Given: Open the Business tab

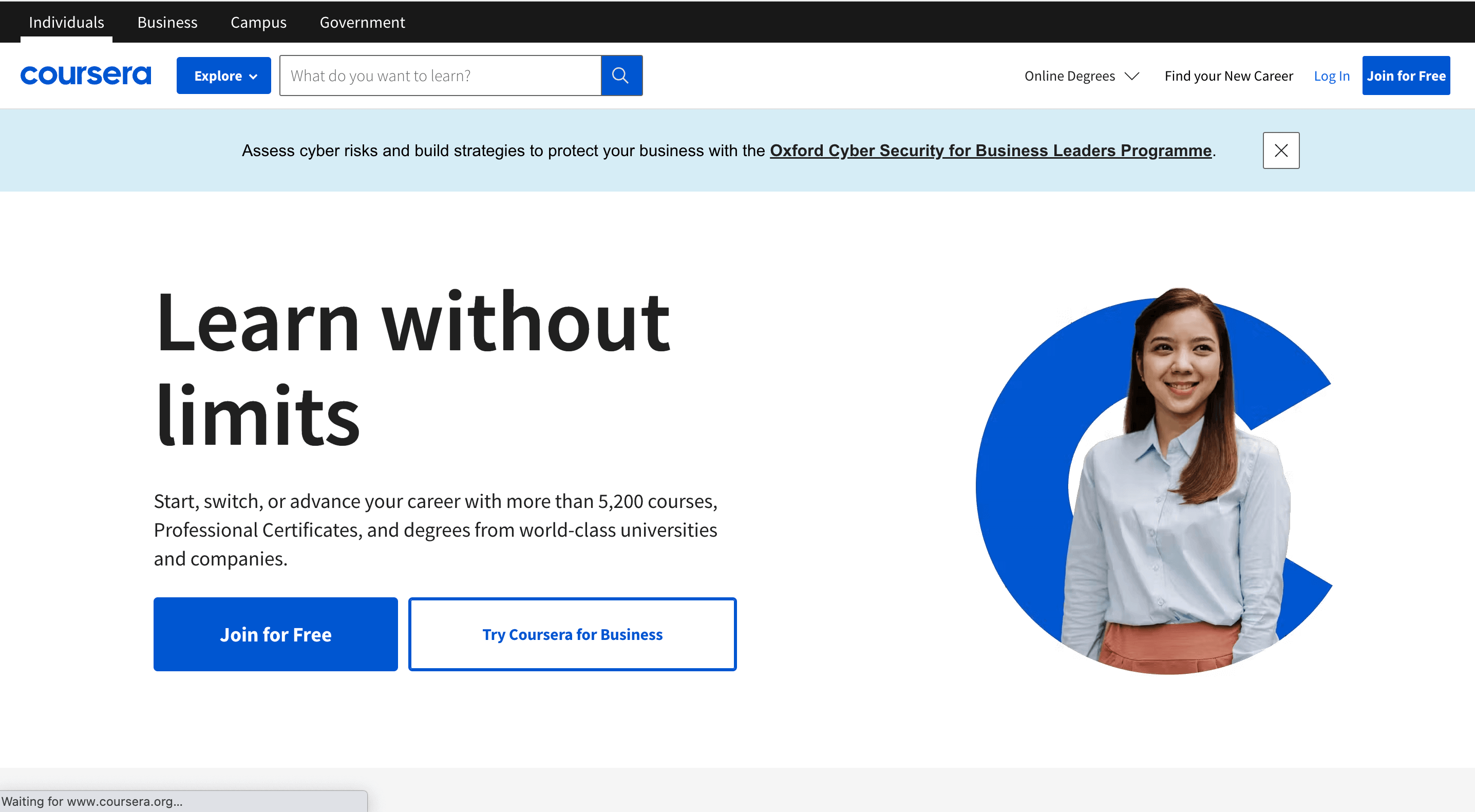Looking at the screenshot, I should click(167, 22).
